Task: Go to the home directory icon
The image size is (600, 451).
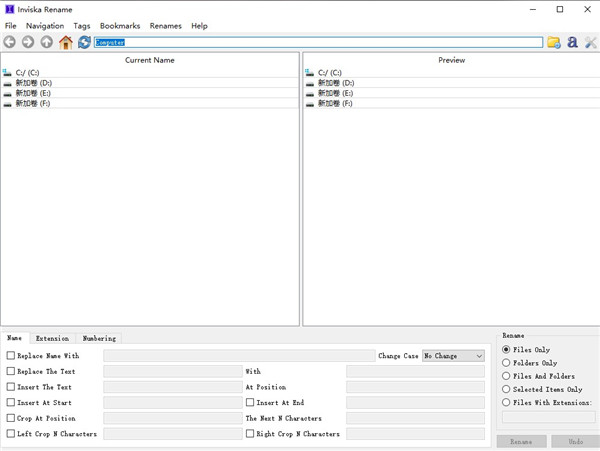Action: pyautogui.click(x=65, y=42)
